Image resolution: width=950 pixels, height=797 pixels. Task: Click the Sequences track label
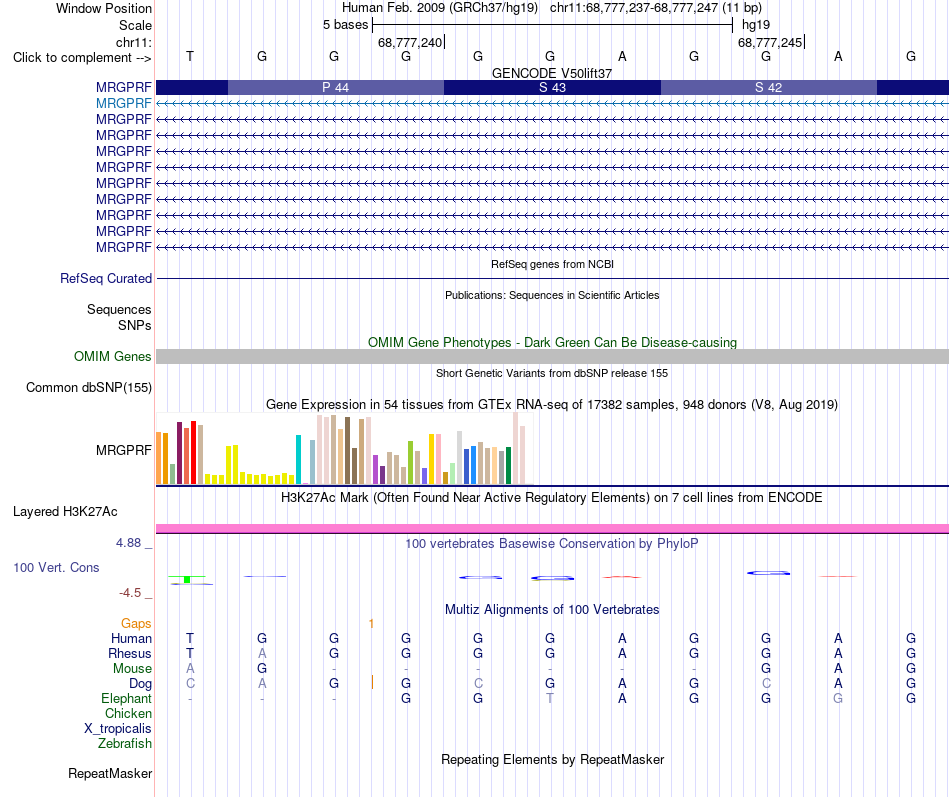click(x=119, y=310)
